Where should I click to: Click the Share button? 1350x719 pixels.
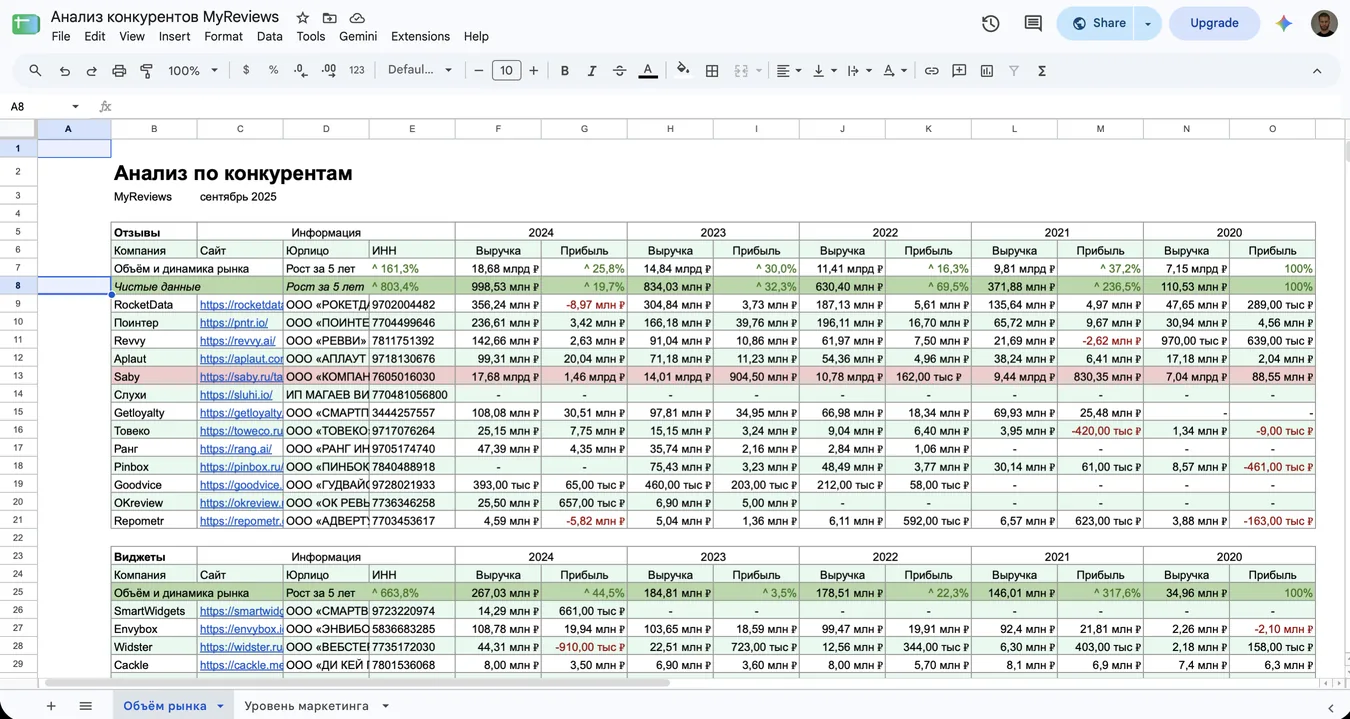tap(1097, 23)
